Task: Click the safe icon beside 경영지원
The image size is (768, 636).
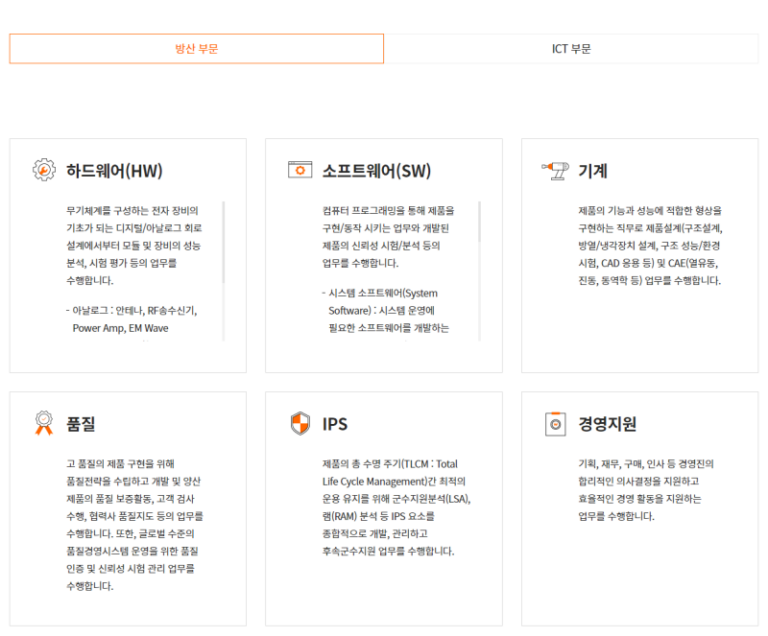Action: (554, 424)
